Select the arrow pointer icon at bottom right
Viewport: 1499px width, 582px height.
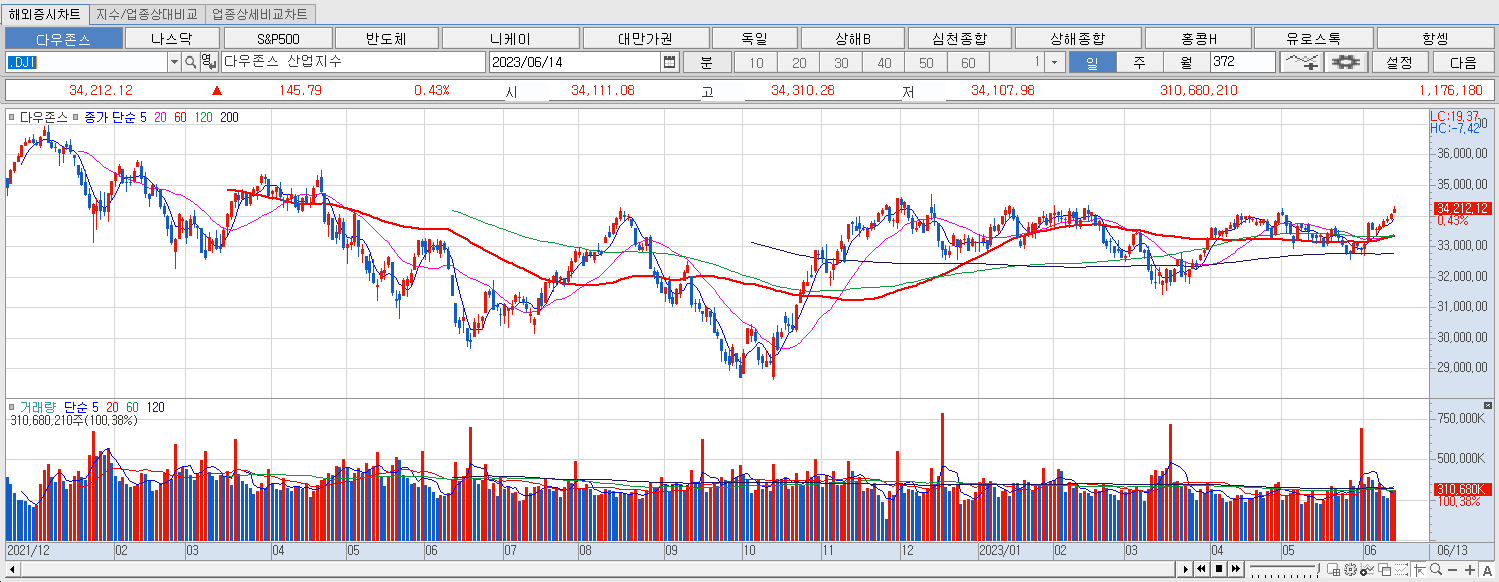click(1420, 571)
